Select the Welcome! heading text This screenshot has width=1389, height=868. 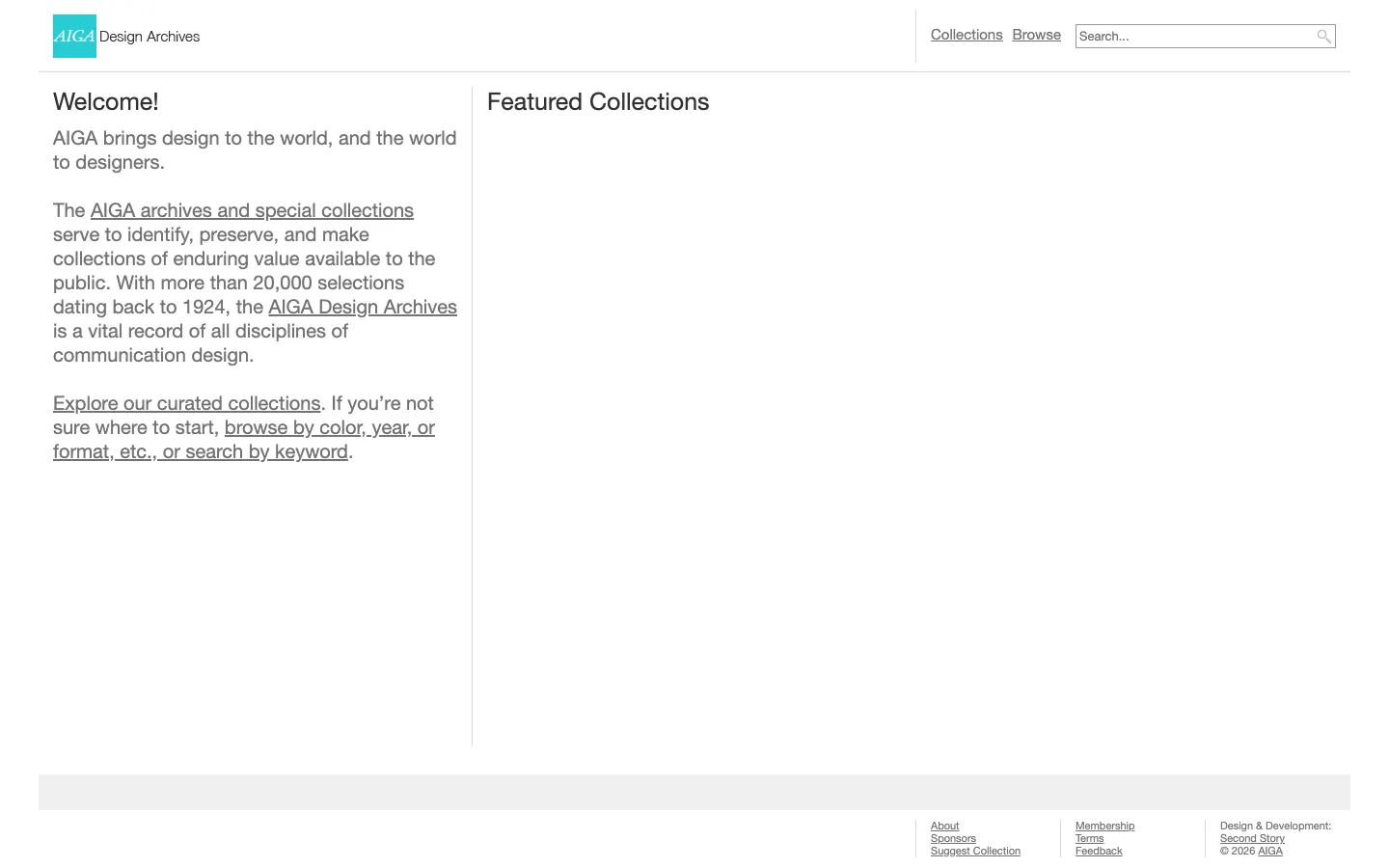106,102
